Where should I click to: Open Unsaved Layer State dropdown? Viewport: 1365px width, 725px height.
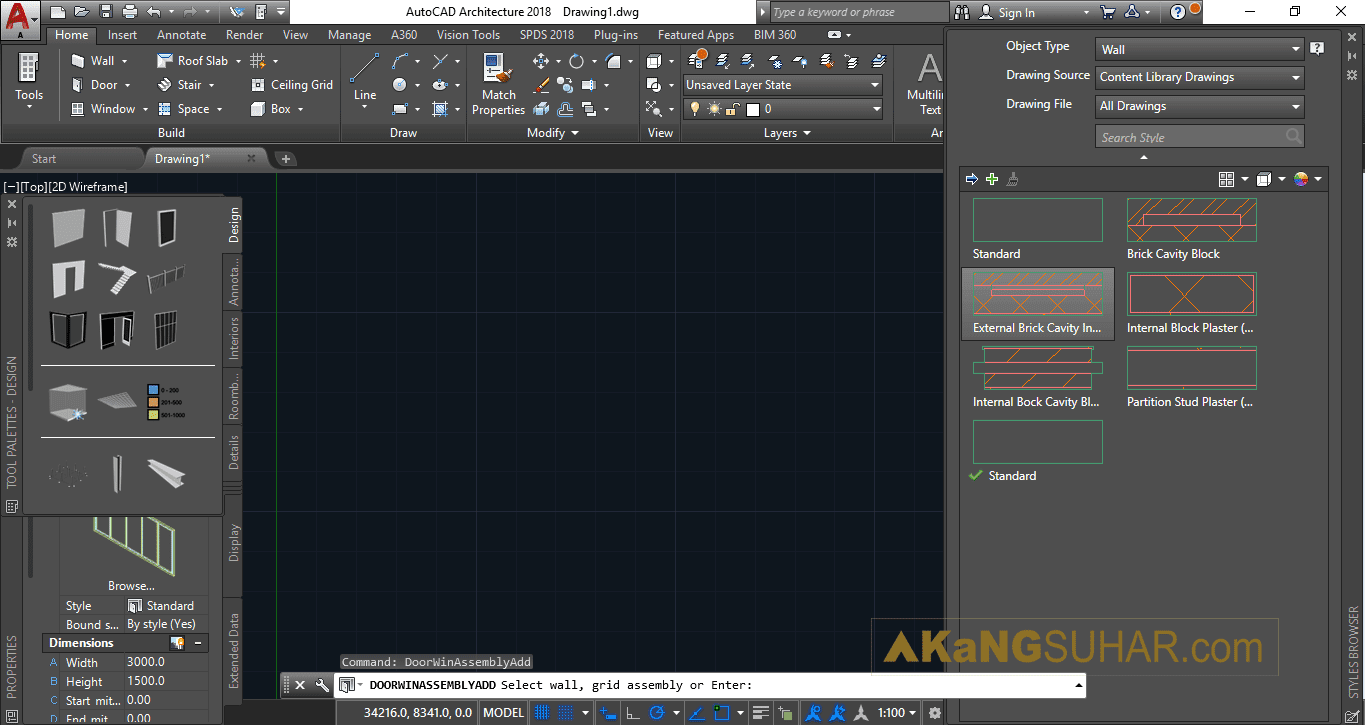[783, 85]
